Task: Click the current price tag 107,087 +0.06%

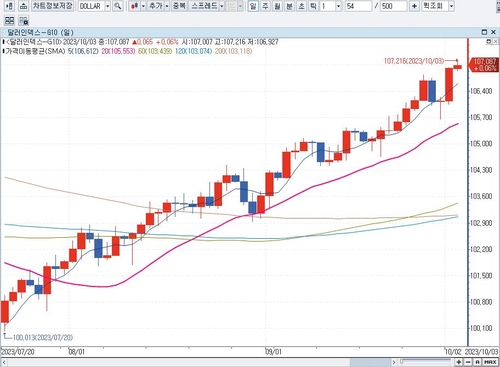Action: pyautogui.click(x=484, y=64)
